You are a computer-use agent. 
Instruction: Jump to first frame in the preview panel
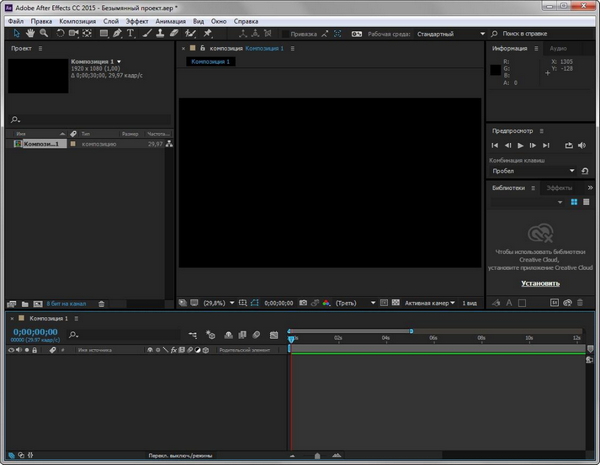(494, 146)
